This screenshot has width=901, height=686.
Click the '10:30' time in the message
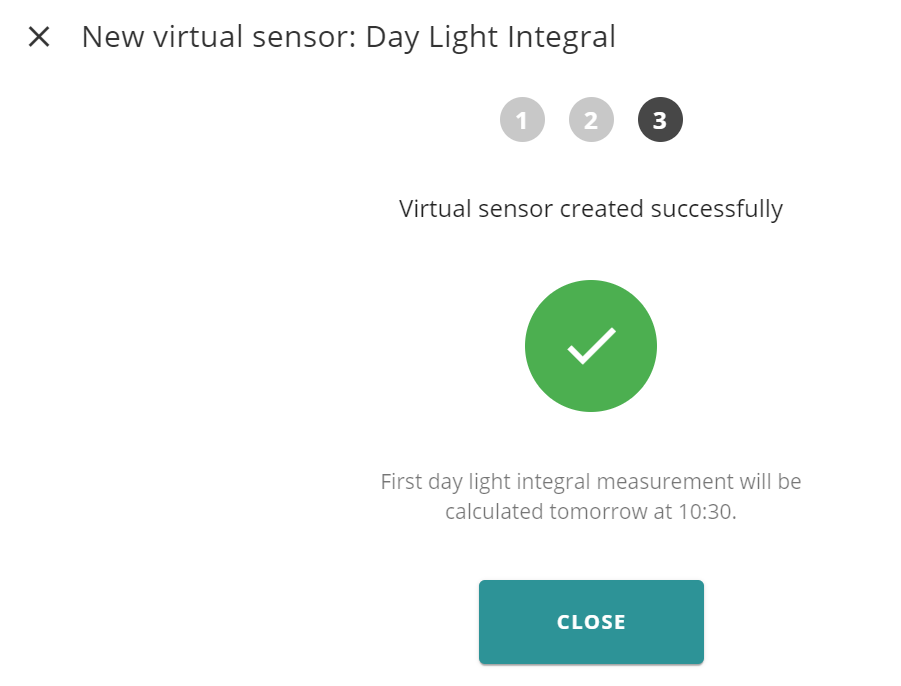coord(704,511)
